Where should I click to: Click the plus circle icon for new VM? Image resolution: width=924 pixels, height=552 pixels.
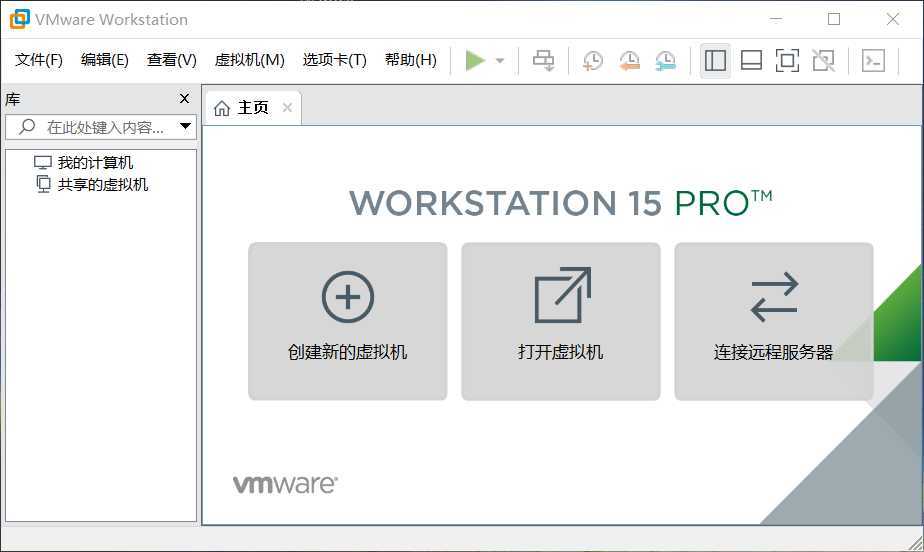[x=348, y=297]
